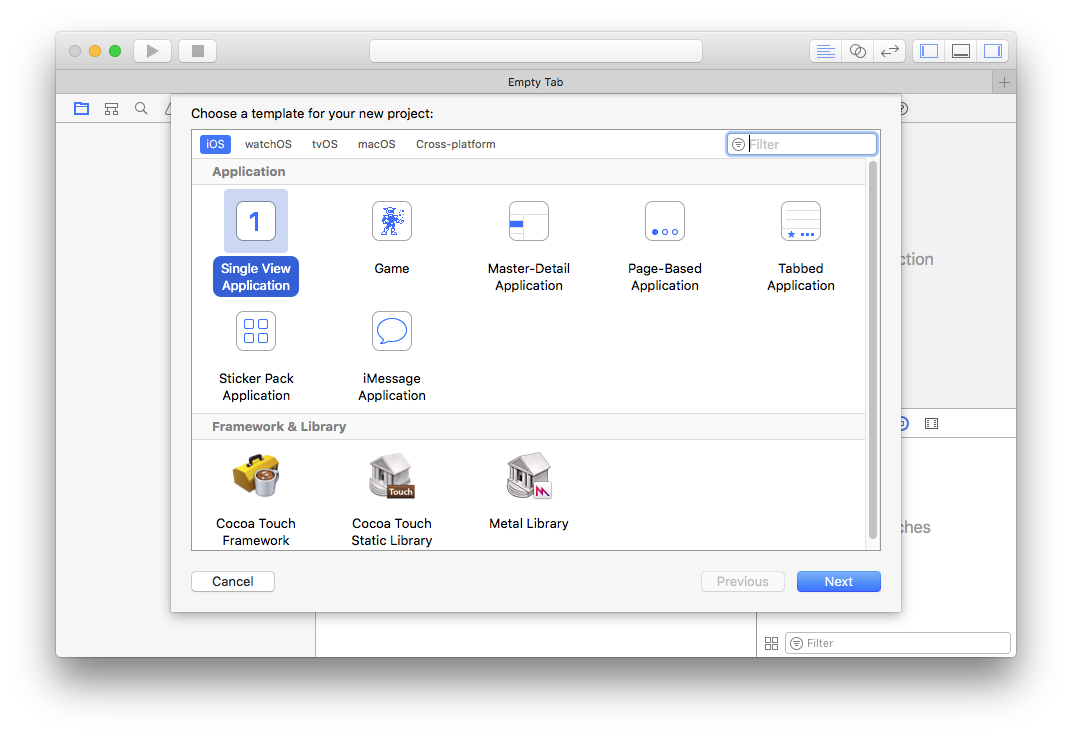Select the Metal Library template
This screenshot has width=1072, height=737.
pyautogui.click(x=529, y=476)
